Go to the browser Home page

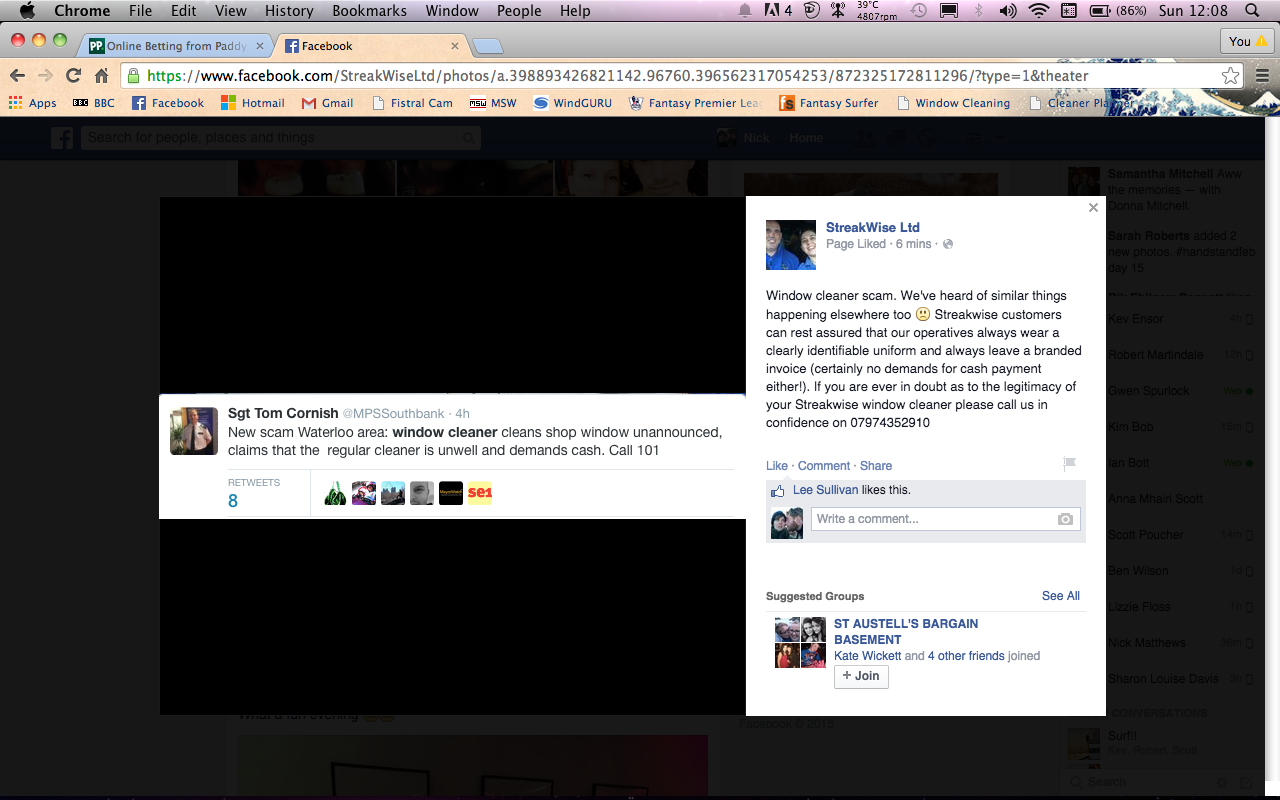[x=101, y=76]
